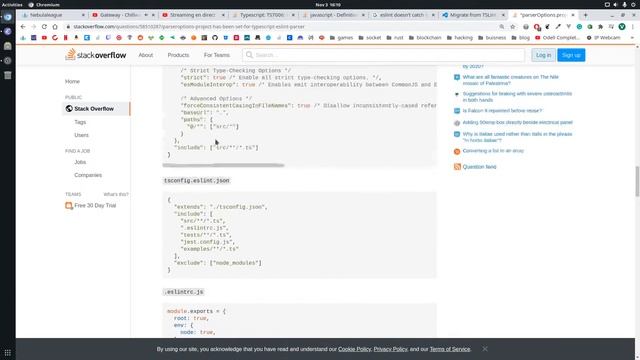Open the Converting a list question link
640x360 pixels.
pyautogui.click(x=493, y=151)
